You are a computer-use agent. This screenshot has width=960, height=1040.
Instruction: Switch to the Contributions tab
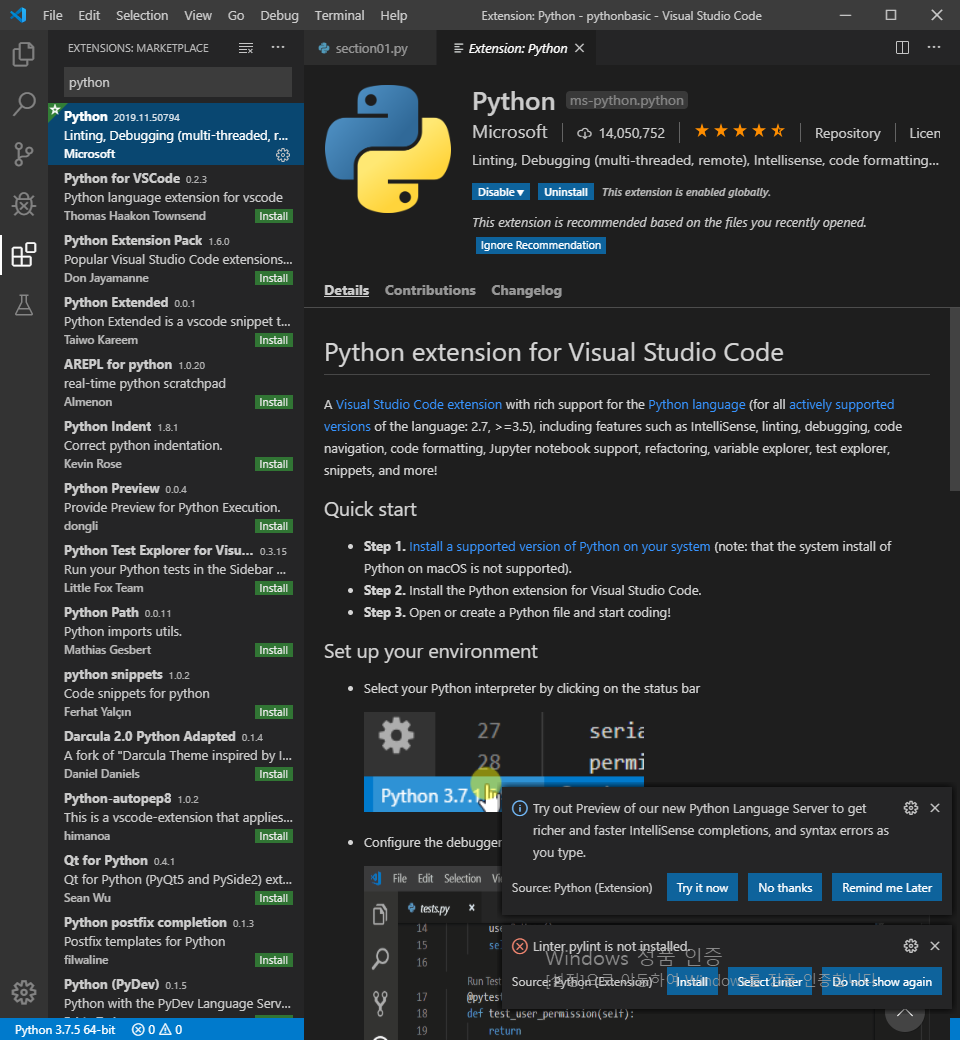(x=430, y=291)
